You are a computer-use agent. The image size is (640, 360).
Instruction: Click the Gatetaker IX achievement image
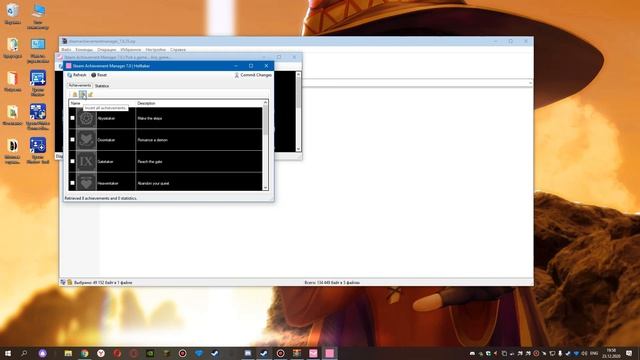[x=86, y=161]
